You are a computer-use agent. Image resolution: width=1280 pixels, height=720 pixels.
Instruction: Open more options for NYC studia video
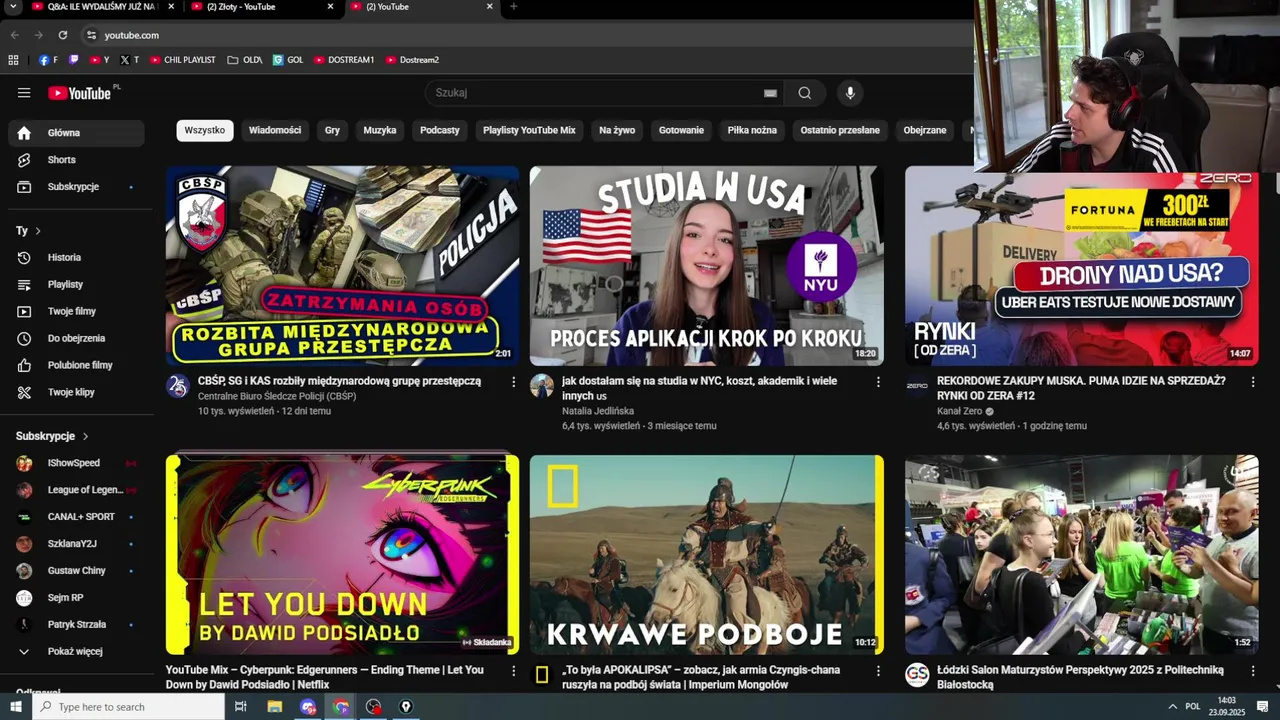click(x=878, y=382)
